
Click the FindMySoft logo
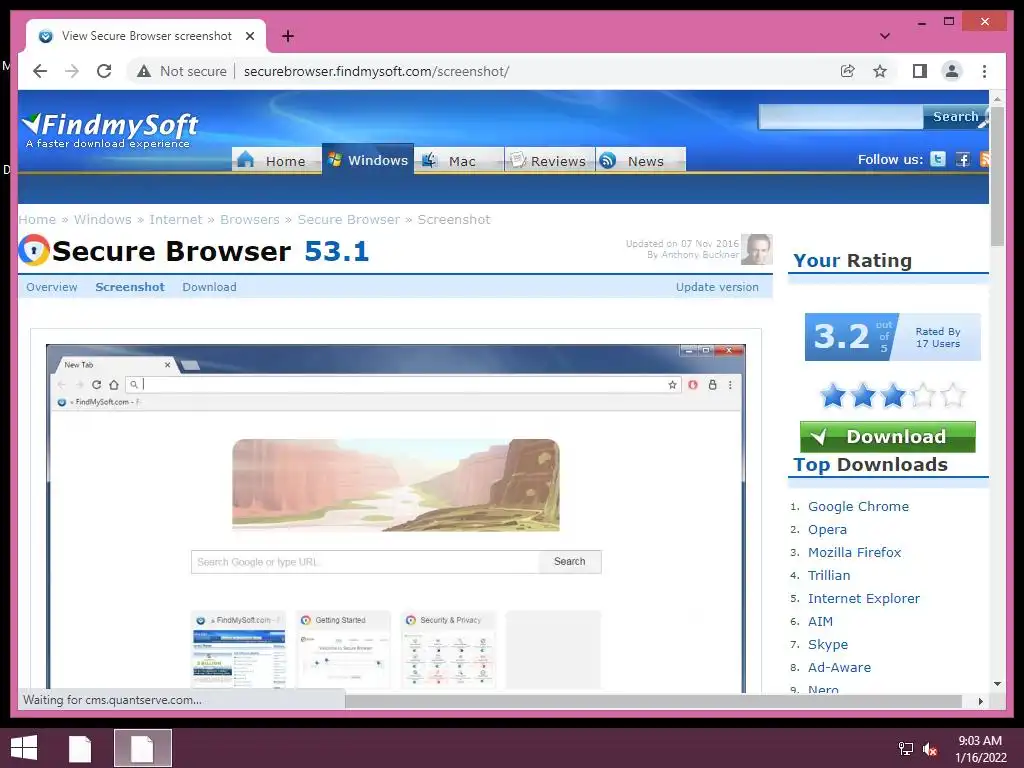click(110, 129)
